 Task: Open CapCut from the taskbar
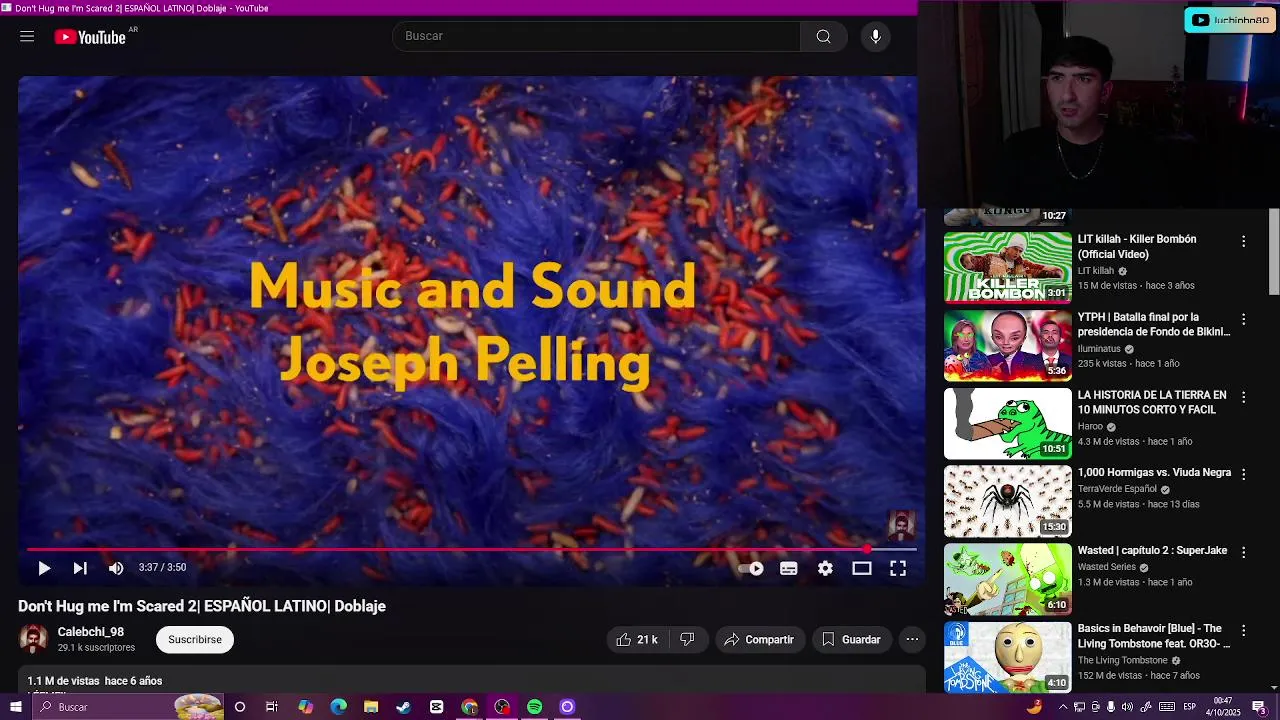coord(436,707)
